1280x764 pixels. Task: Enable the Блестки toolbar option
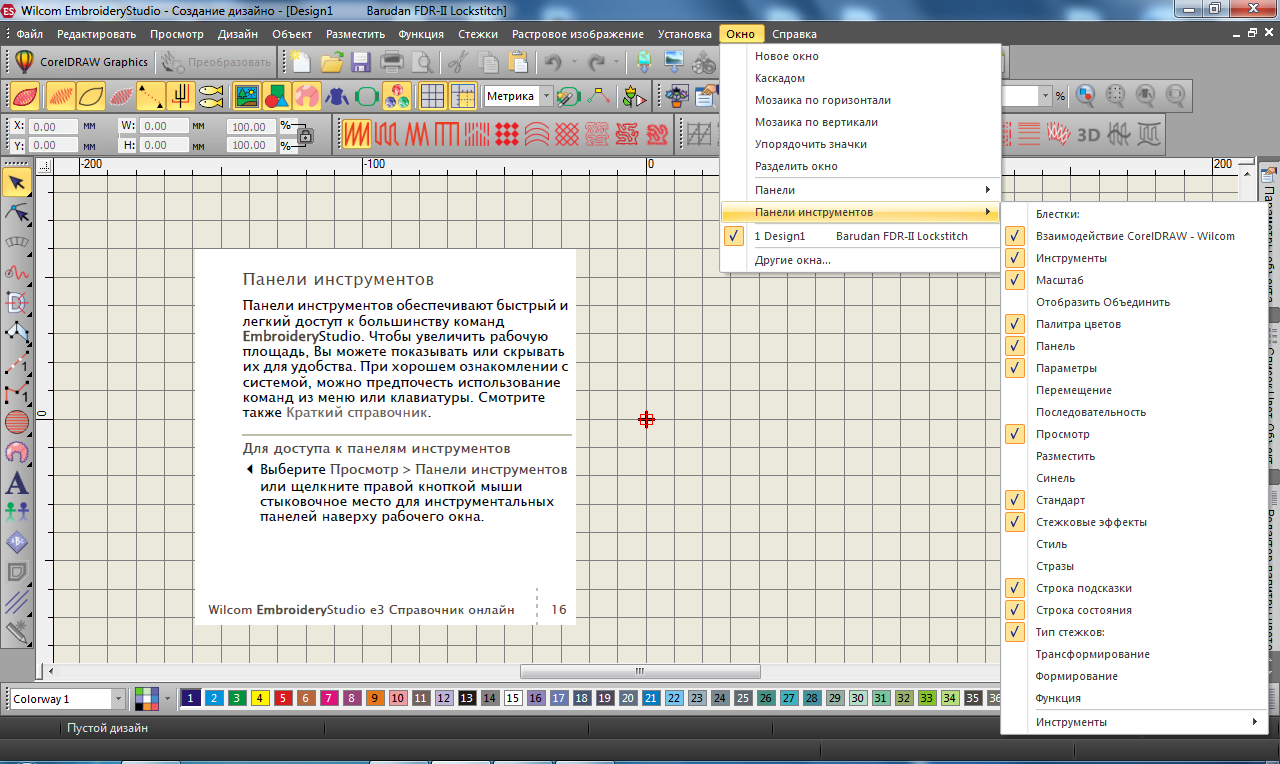point(1058,214)
